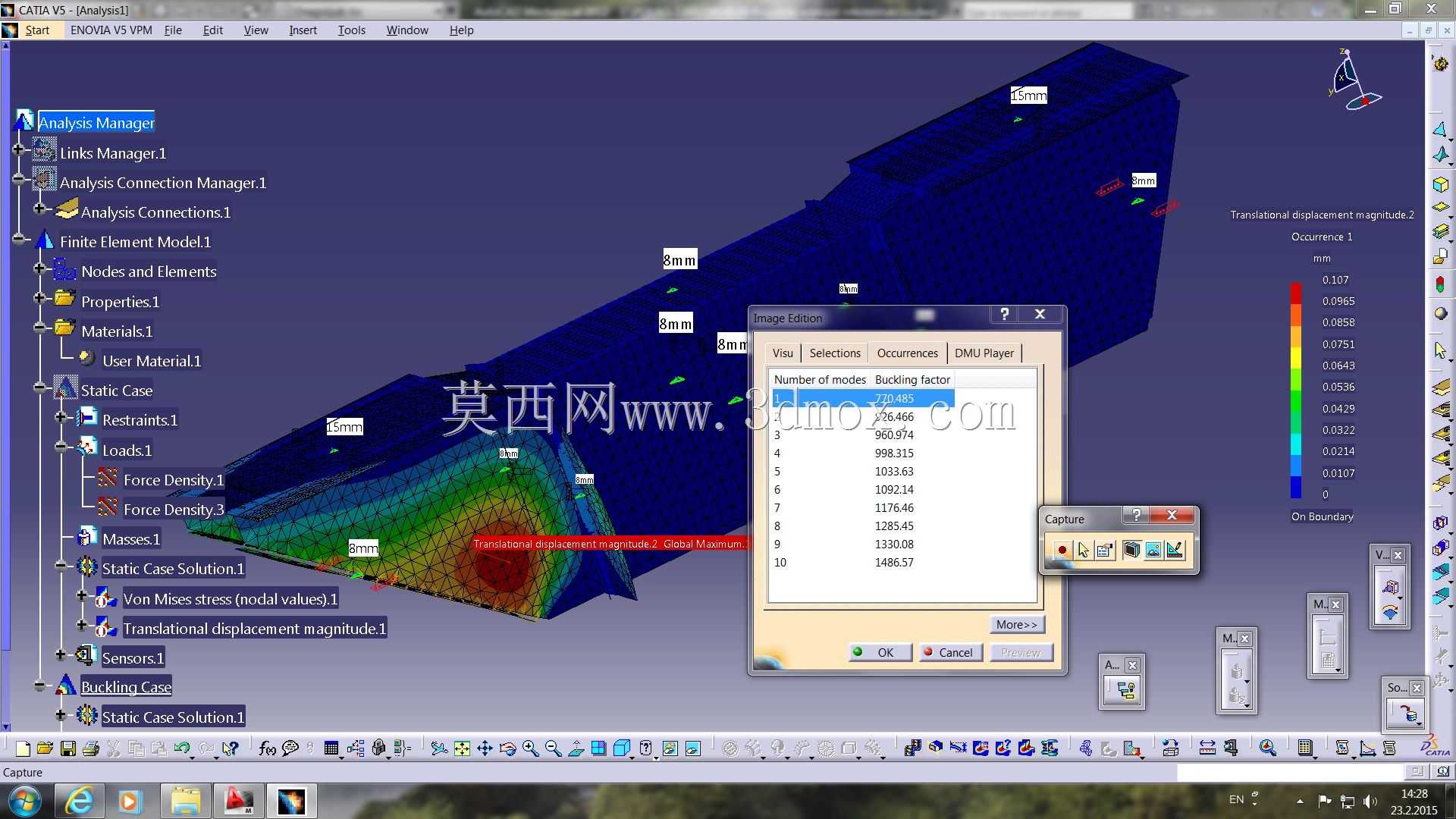
Task: Click the More>> button
Action: tap(1017, 624)
